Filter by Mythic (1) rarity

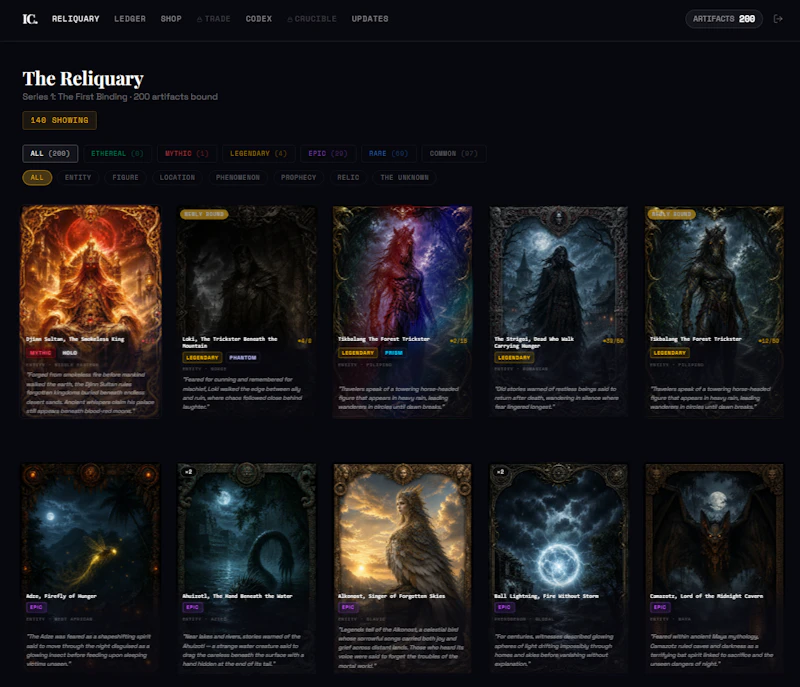(187, 154)
